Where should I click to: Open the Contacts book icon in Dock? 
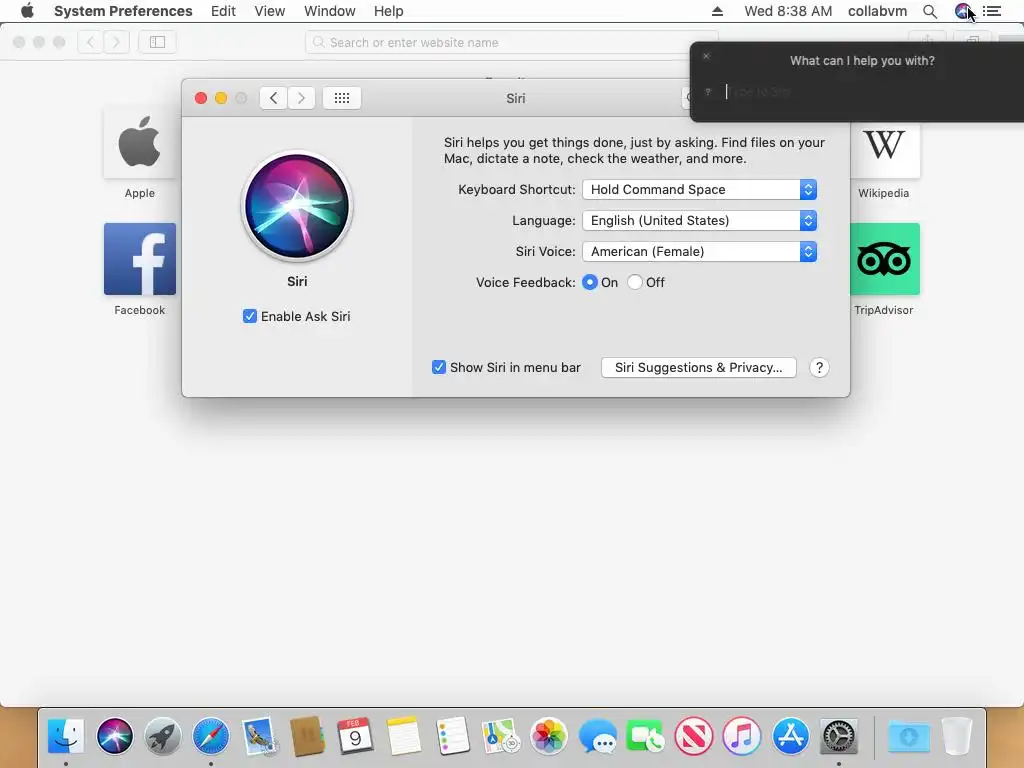(307, 736)
